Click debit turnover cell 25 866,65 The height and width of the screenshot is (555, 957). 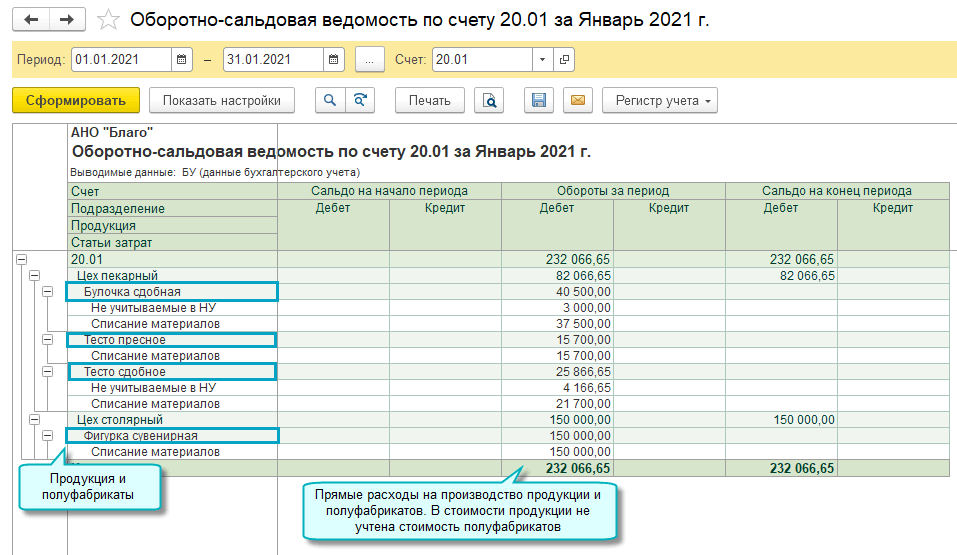557,371
